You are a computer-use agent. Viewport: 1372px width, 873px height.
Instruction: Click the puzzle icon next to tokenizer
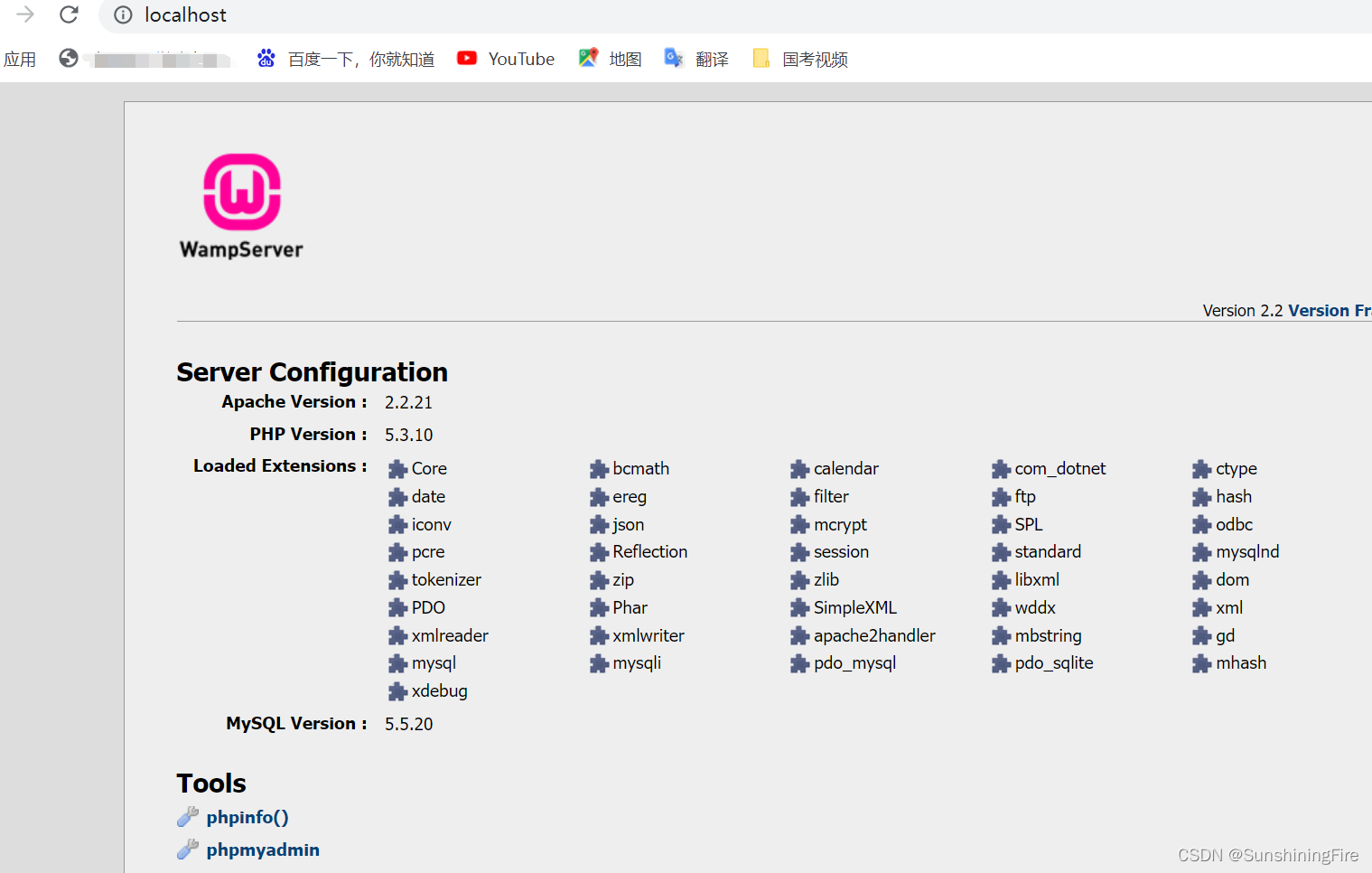pos(397,580)
